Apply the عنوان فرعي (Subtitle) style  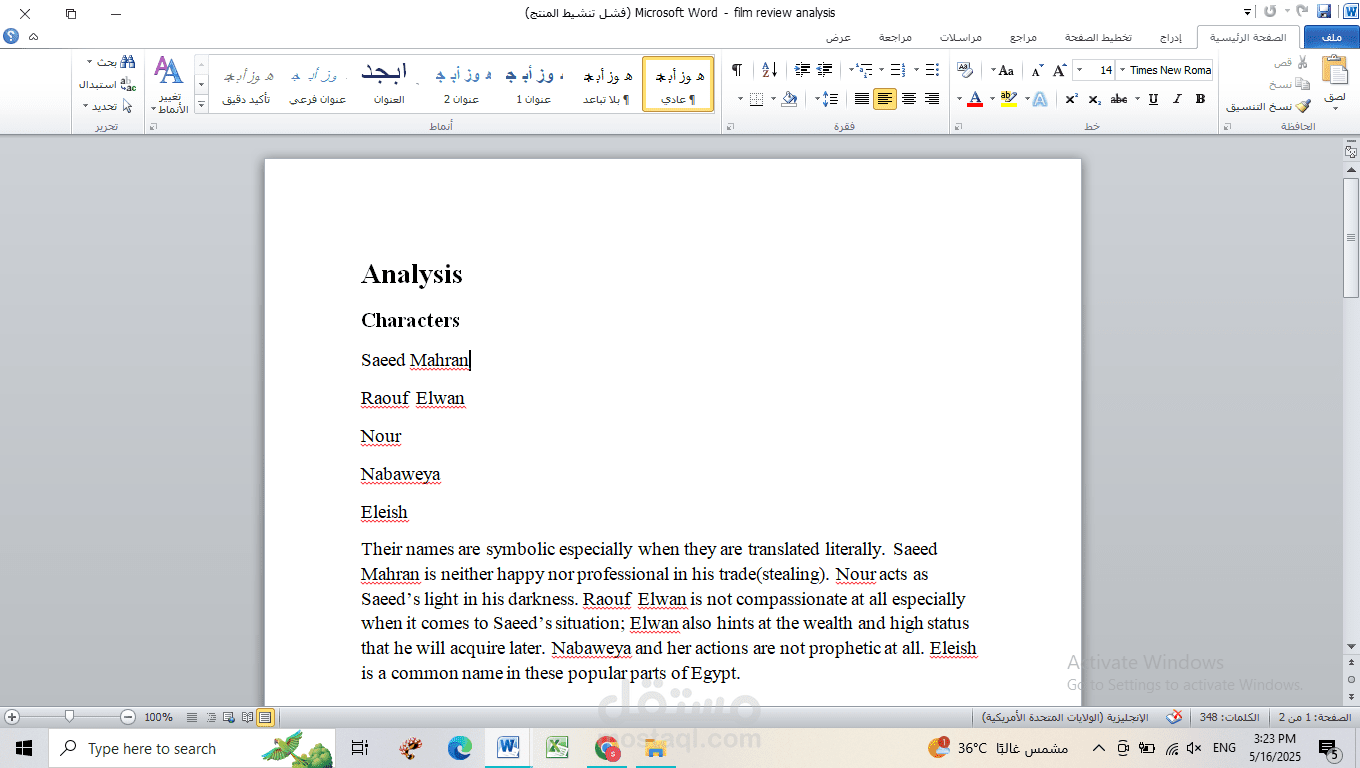pos(317,84)
